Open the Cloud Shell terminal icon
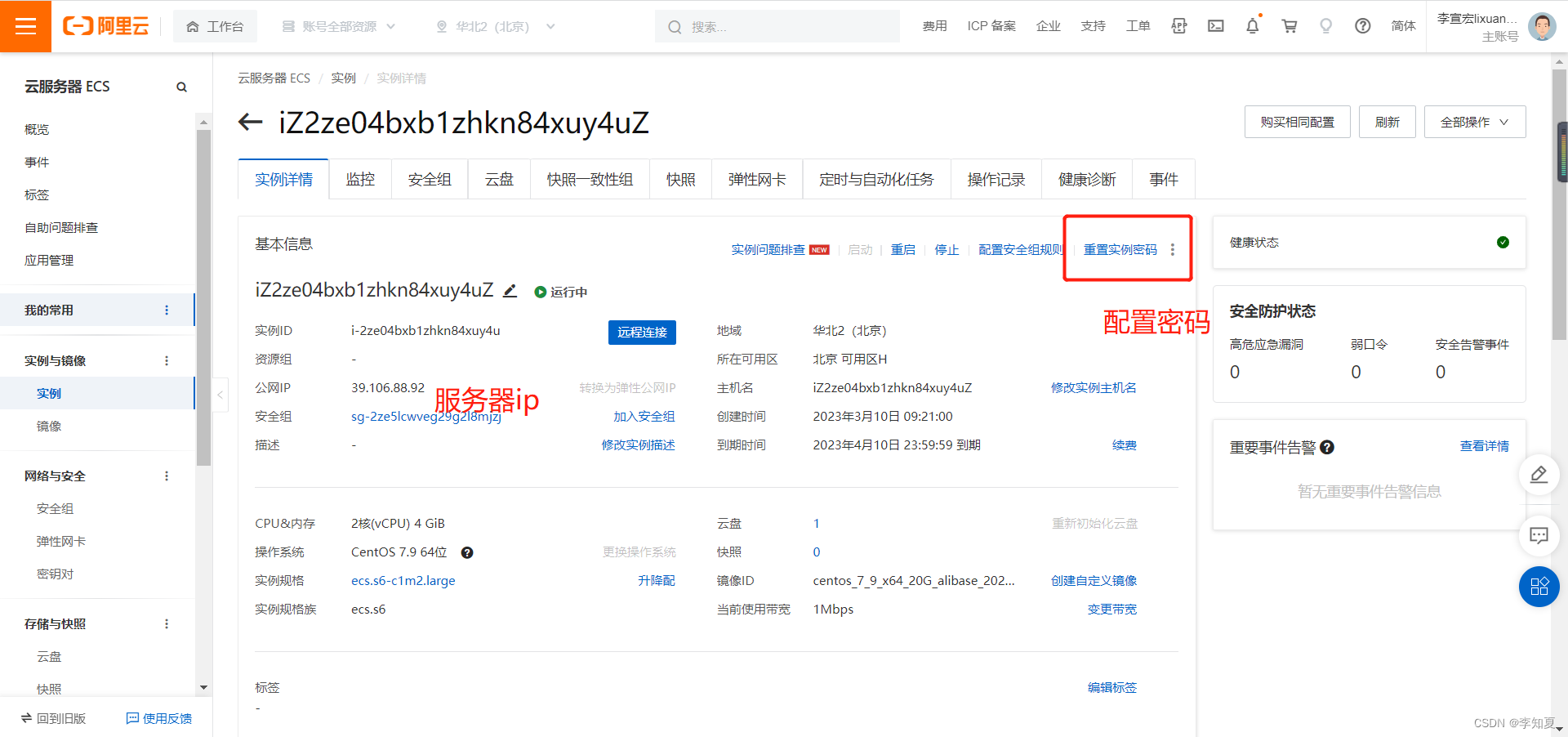1568x737 pixels. tap(1216, 26)
